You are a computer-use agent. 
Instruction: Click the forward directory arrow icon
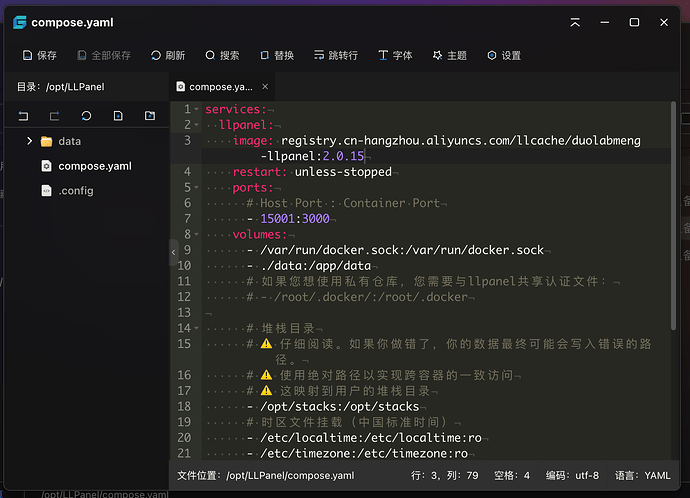click(x=54, y=116)
